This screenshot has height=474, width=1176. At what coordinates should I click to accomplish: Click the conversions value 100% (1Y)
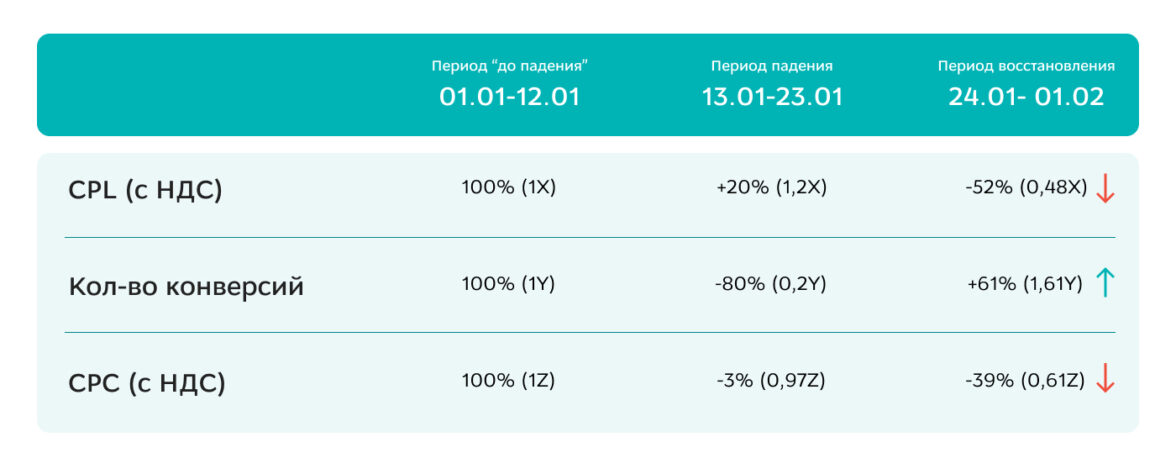(508, 284)
